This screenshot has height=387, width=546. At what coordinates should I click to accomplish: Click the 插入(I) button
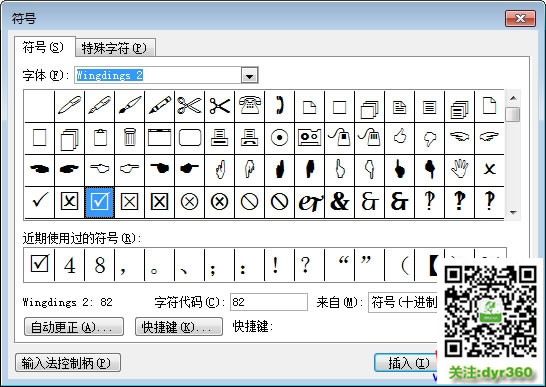point(406,363)
